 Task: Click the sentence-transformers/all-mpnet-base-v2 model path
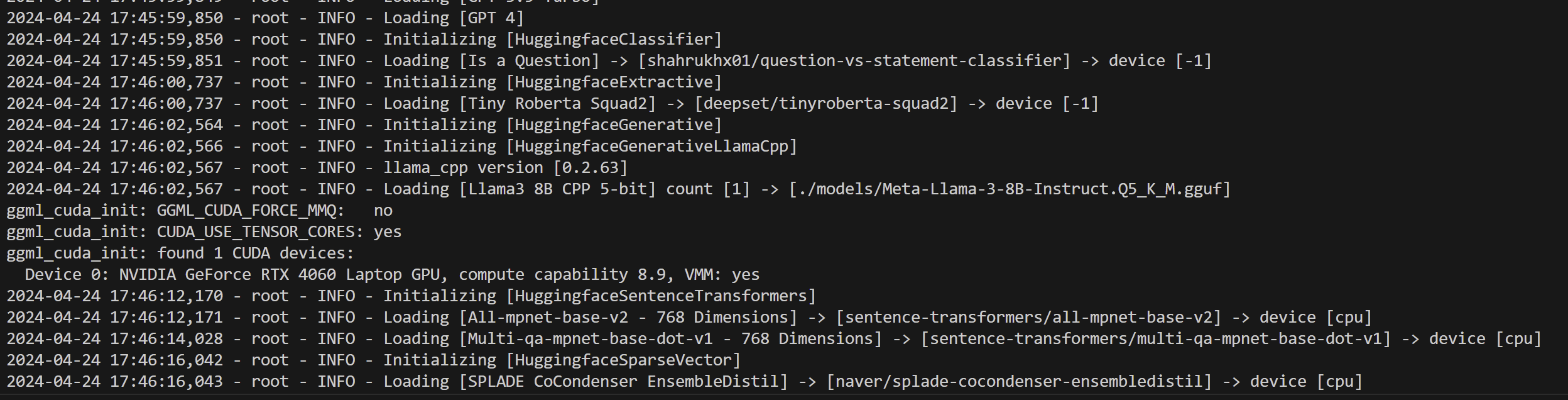[x=1033, y=318]
